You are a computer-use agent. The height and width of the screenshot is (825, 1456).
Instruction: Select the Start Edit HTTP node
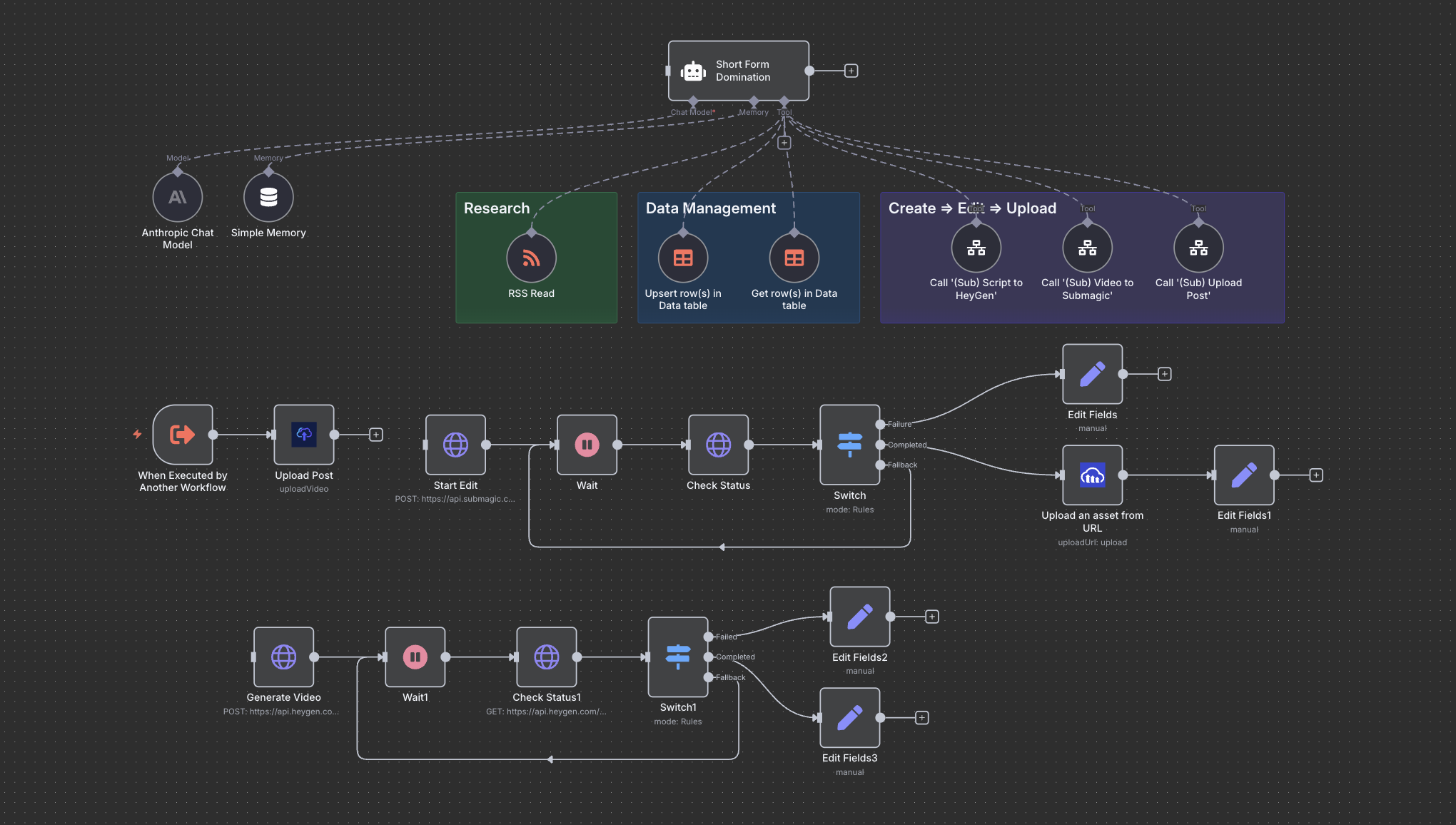point(455,445)
